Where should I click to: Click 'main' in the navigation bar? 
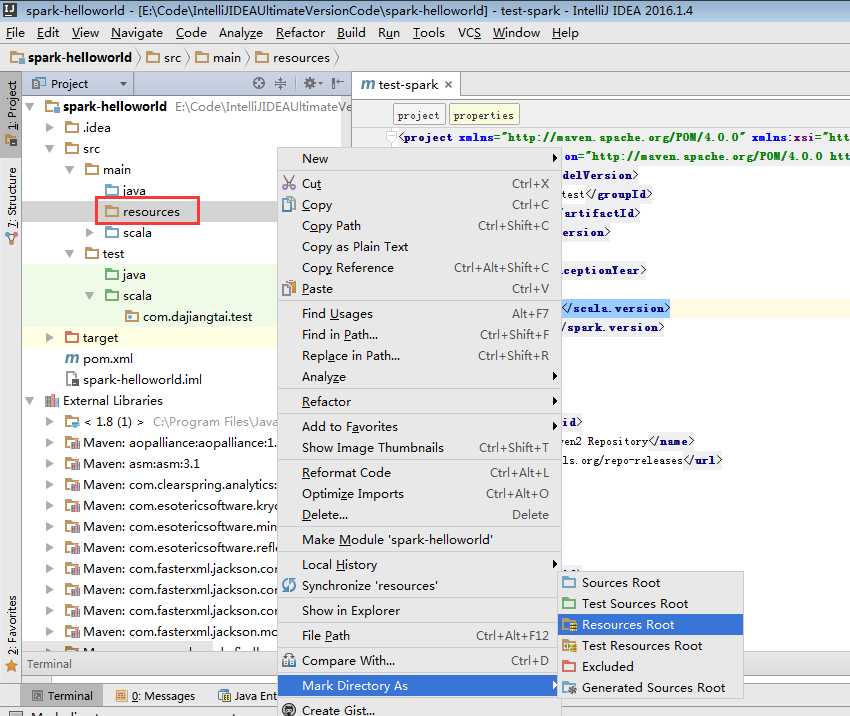pos(219,57)
